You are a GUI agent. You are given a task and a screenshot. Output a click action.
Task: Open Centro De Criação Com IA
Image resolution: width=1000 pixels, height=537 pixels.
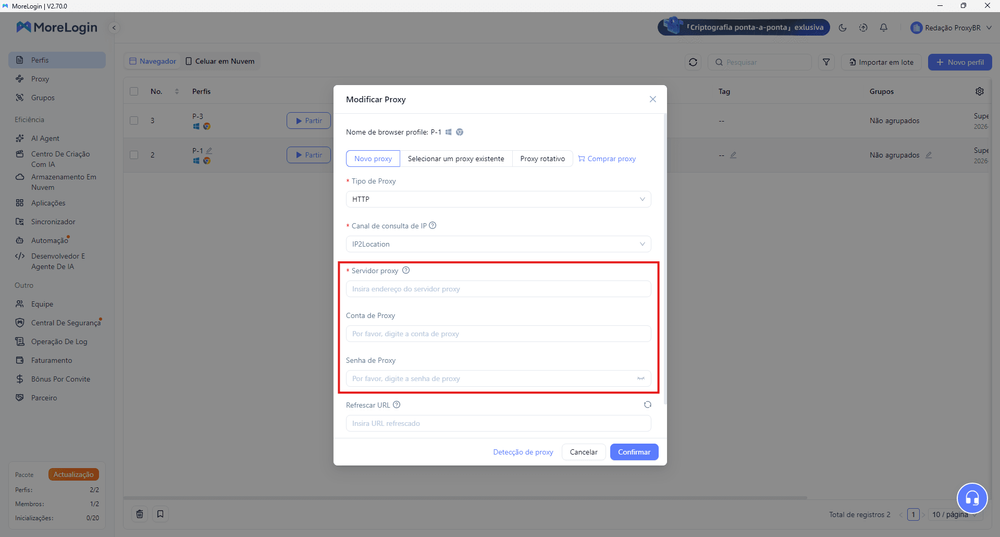57,159
